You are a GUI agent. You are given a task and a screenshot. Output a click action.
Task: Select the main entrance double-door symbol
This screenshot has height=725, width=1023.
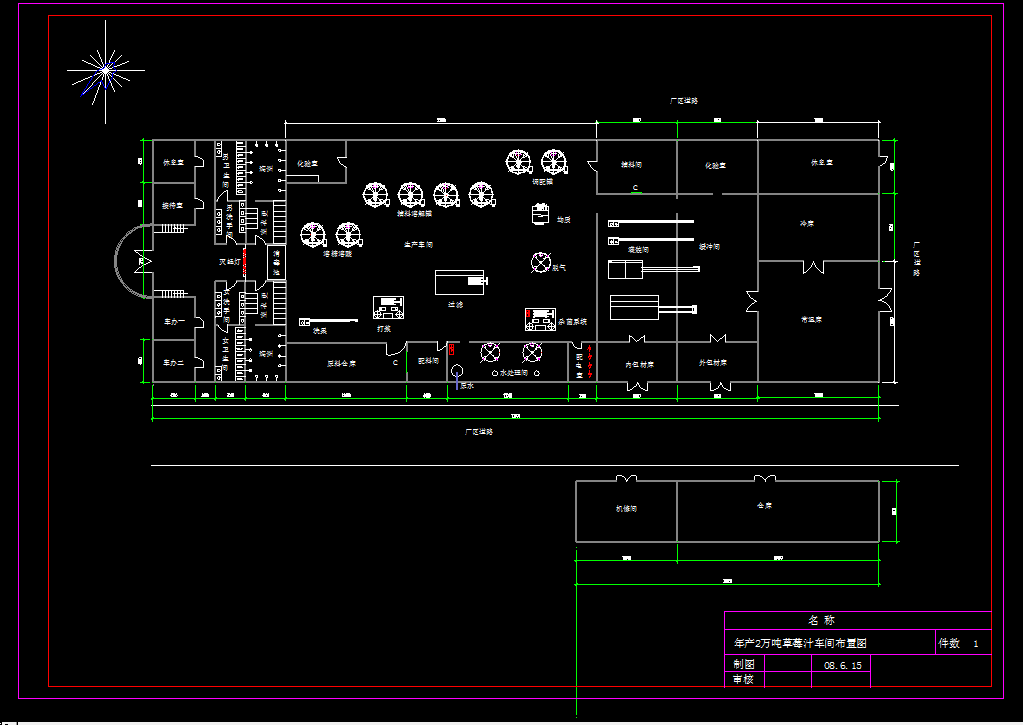[x=143, y=261]
